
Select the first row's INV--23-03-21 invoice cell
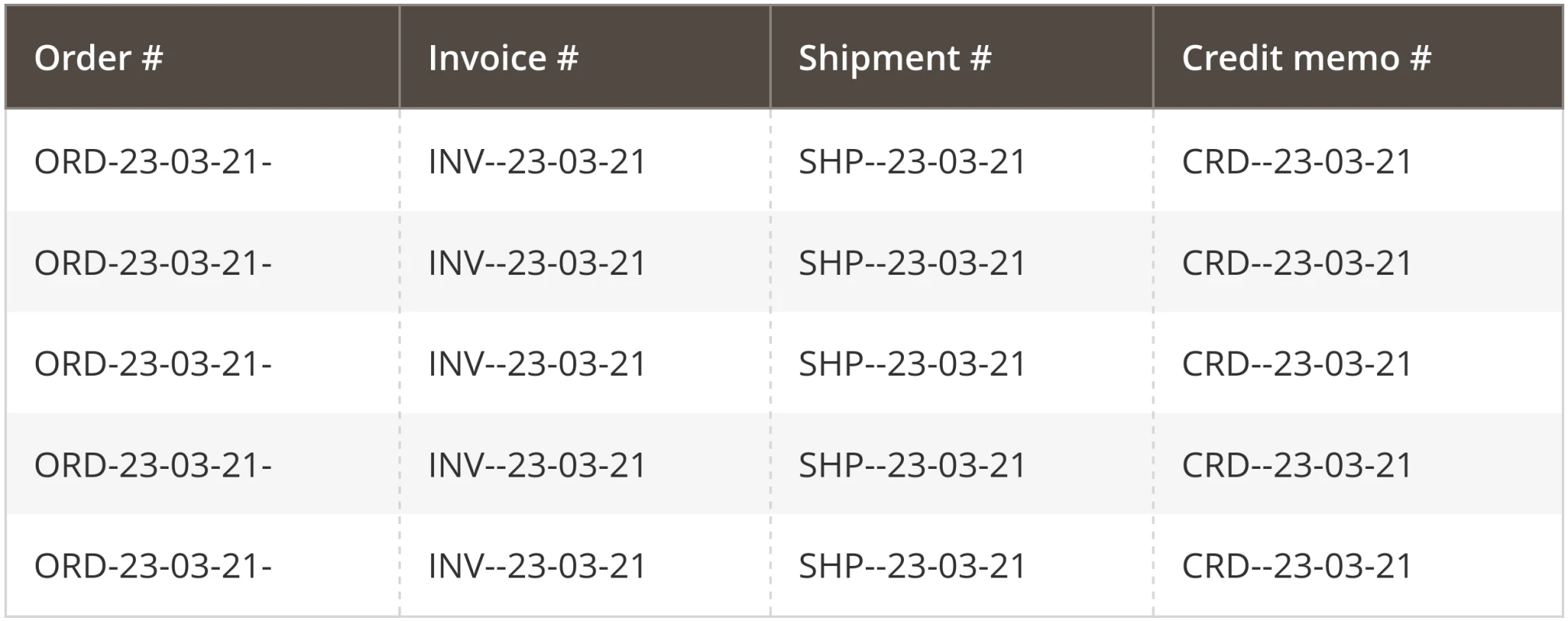(x=585, y=161)
